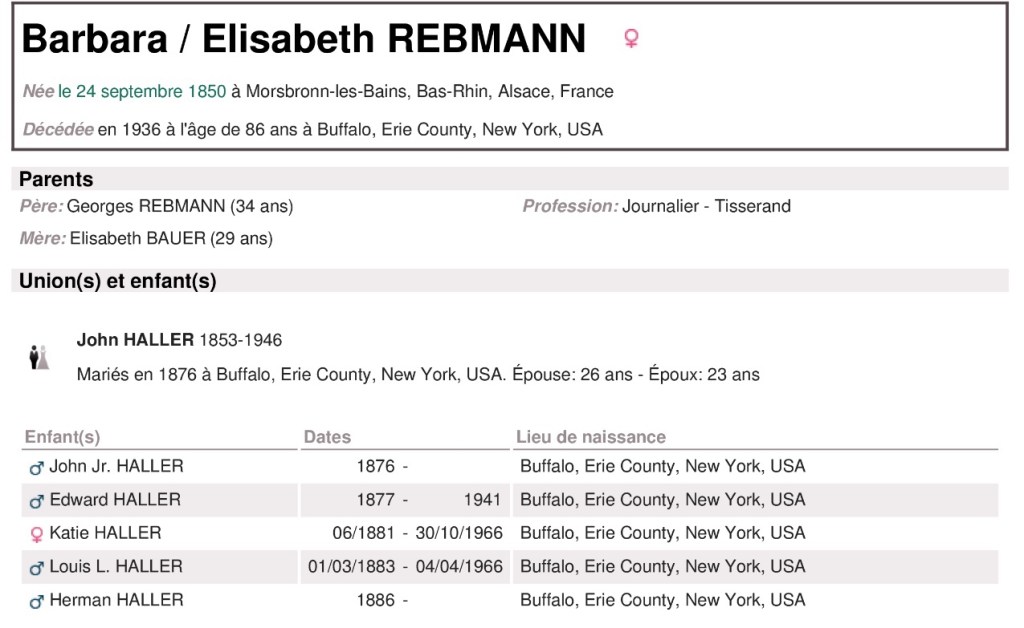Click male icon beside Edward HALLER
1024x628 pixels.
[x=37, y=500]
